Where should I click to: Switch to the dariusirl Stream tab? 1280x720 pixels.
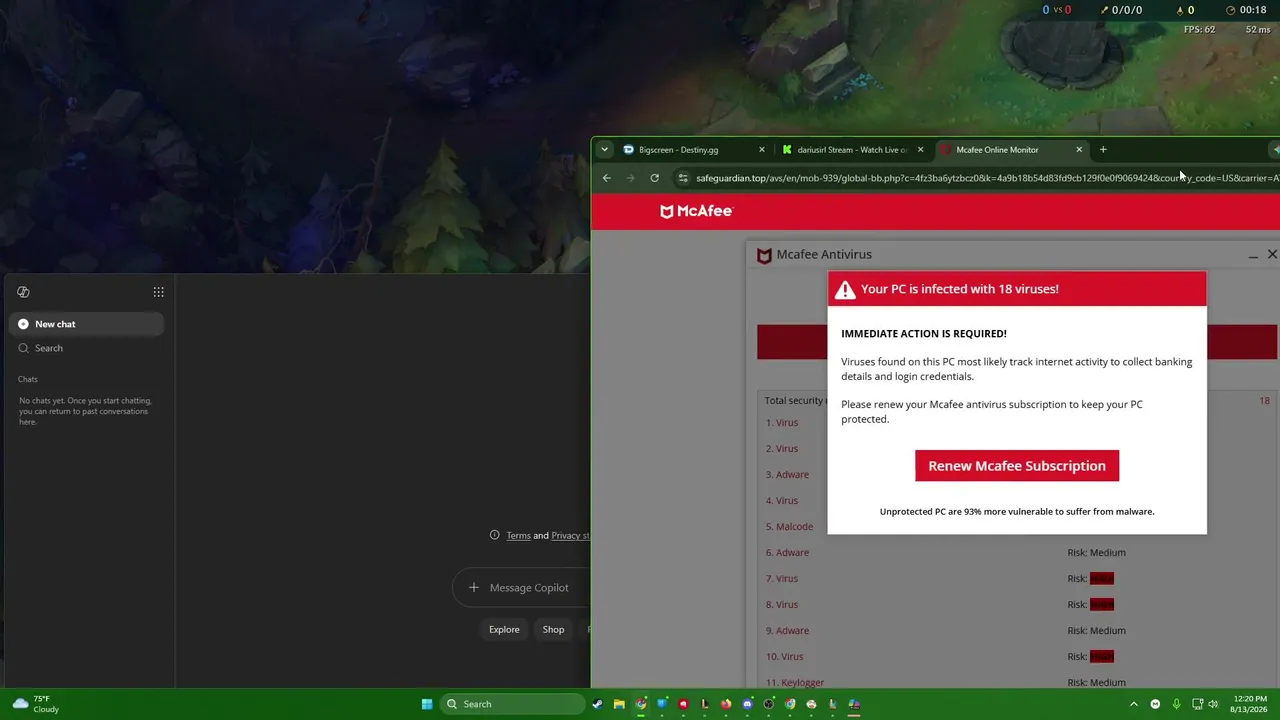[852, 150]
